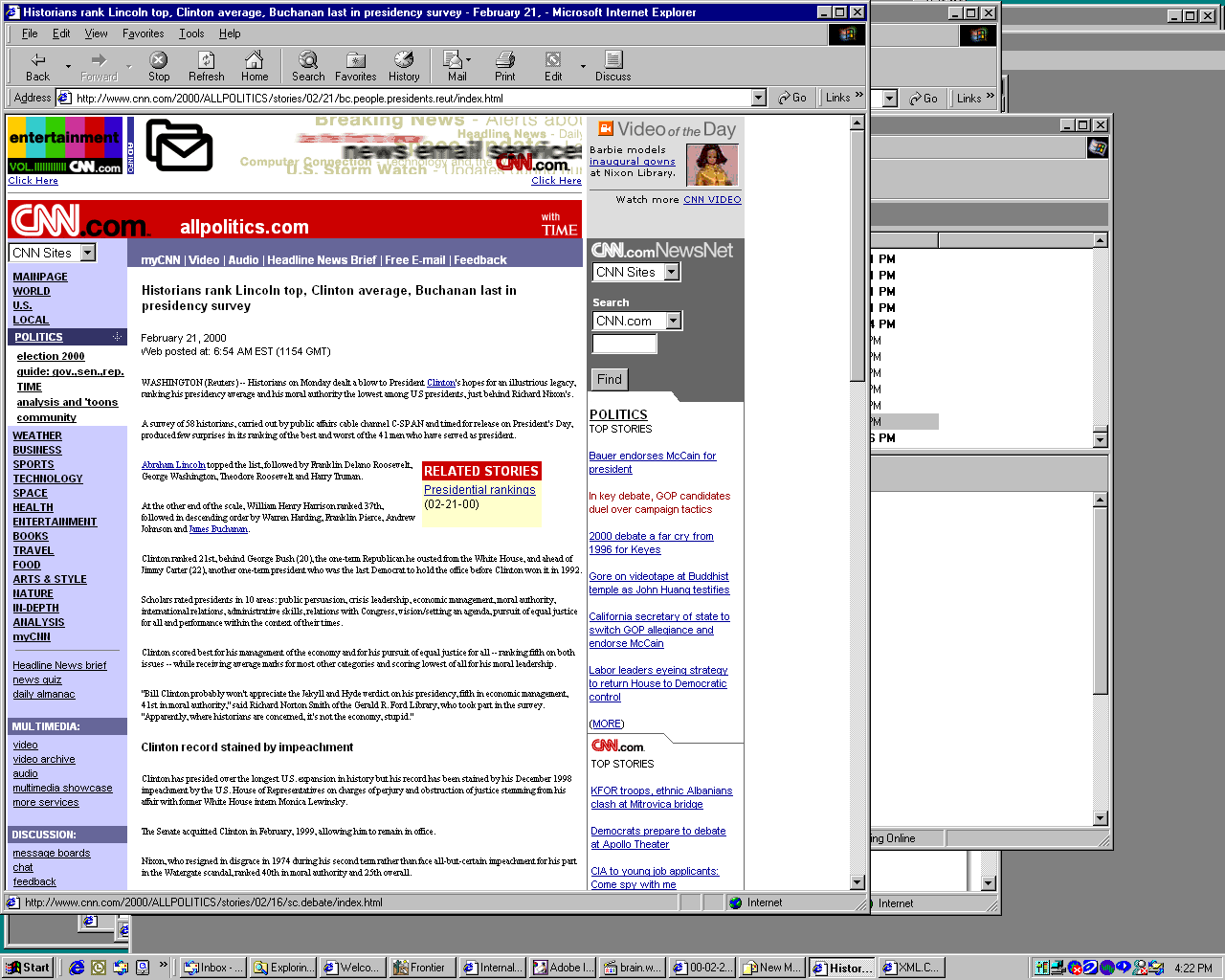This screenshot has height=980, width=1225.
Task: Click the Barbie video thumbnail
Action: coord(712,165)
